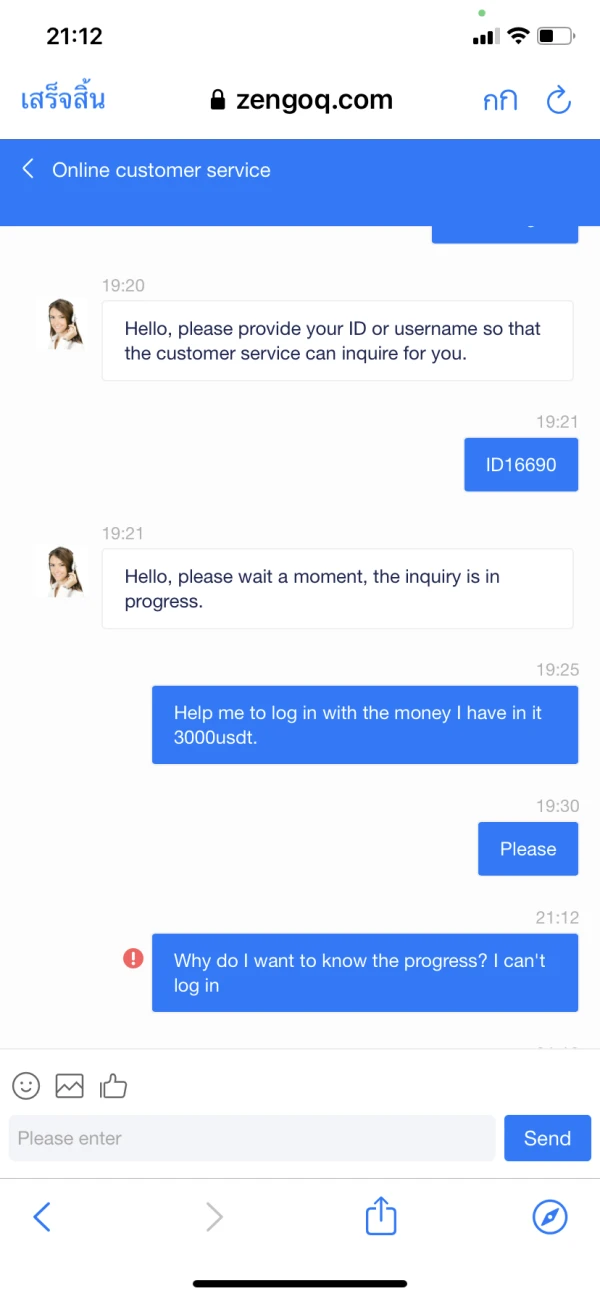Reload the page with refresh icon
The width and height of the screenshot is (600, 1299).
coord(558,100)
